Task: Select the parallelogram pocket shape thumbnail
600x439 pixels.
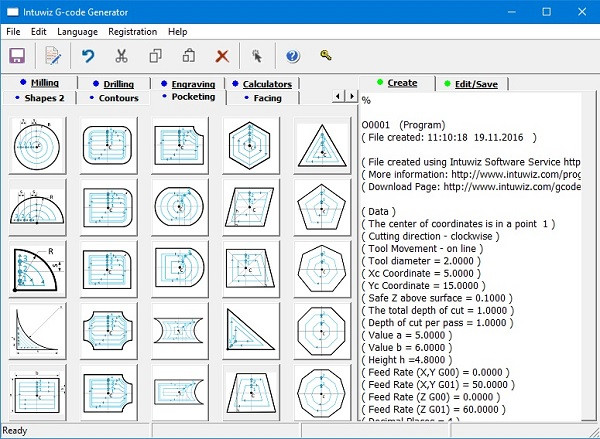Action: pyautogui.click(x=251, y=207)
